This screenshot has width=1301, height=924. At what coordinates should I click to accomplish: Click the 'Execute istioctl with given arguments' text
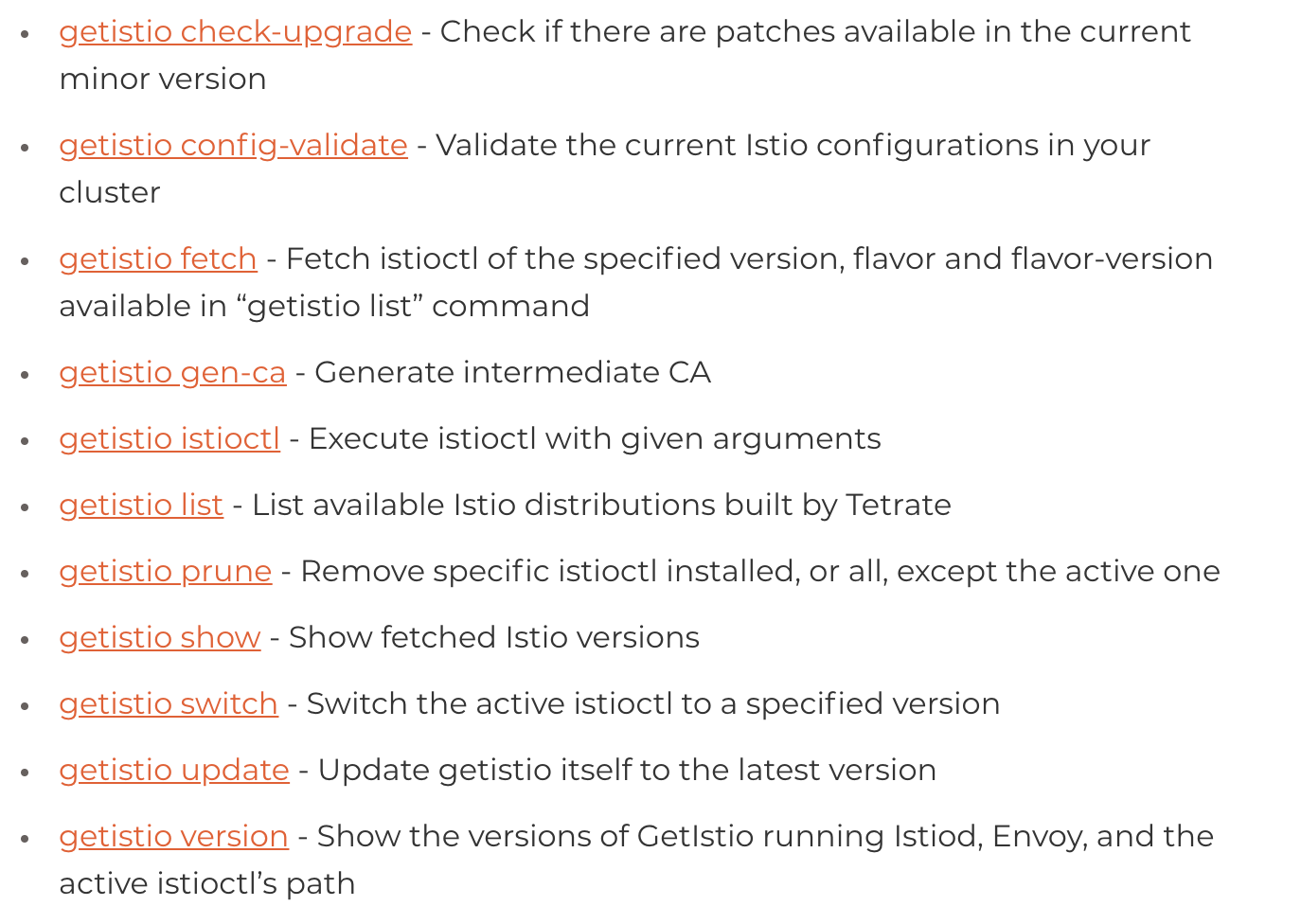pos(595,439)
